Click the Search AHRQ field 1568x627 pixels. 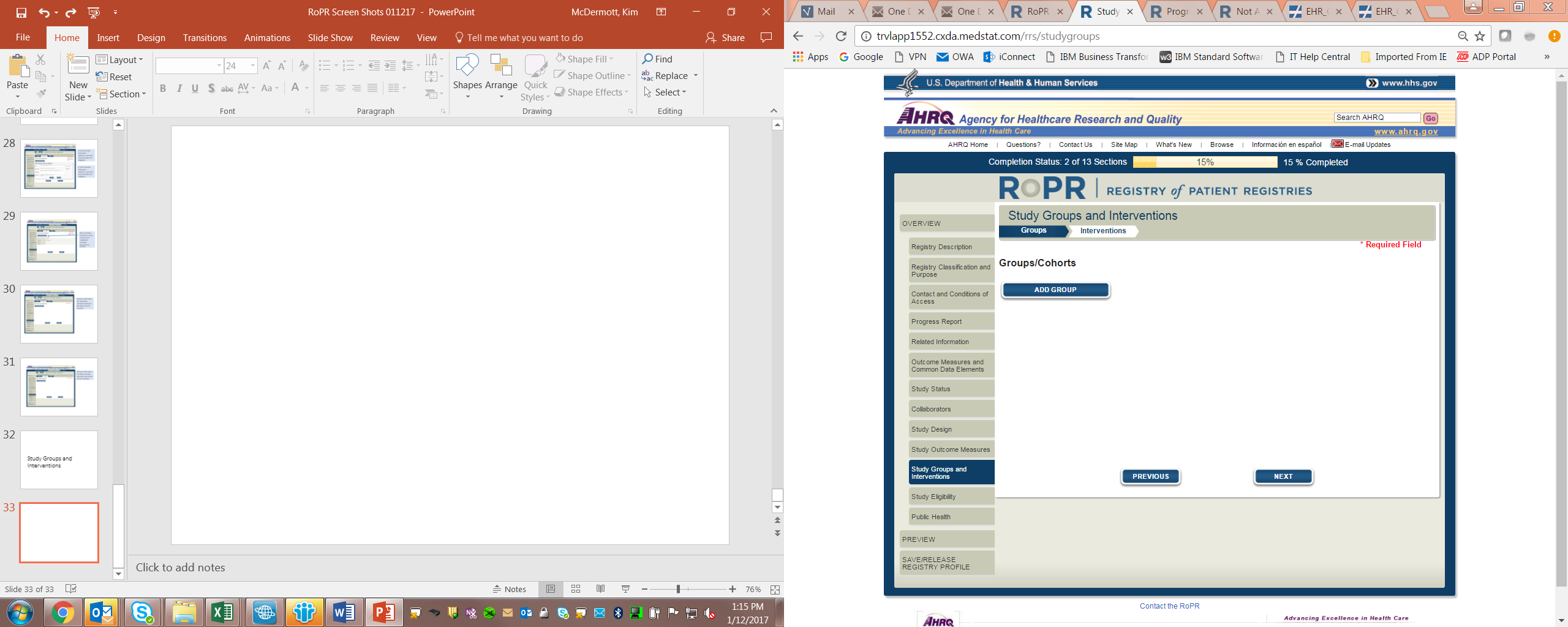point(1377,118)
